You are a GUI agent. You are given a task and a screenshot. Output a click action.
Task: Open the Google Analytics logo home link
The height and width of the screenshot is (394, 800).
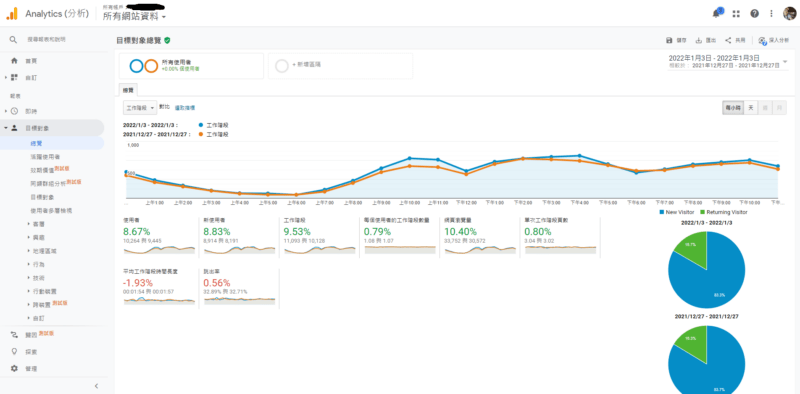[12, 14]
